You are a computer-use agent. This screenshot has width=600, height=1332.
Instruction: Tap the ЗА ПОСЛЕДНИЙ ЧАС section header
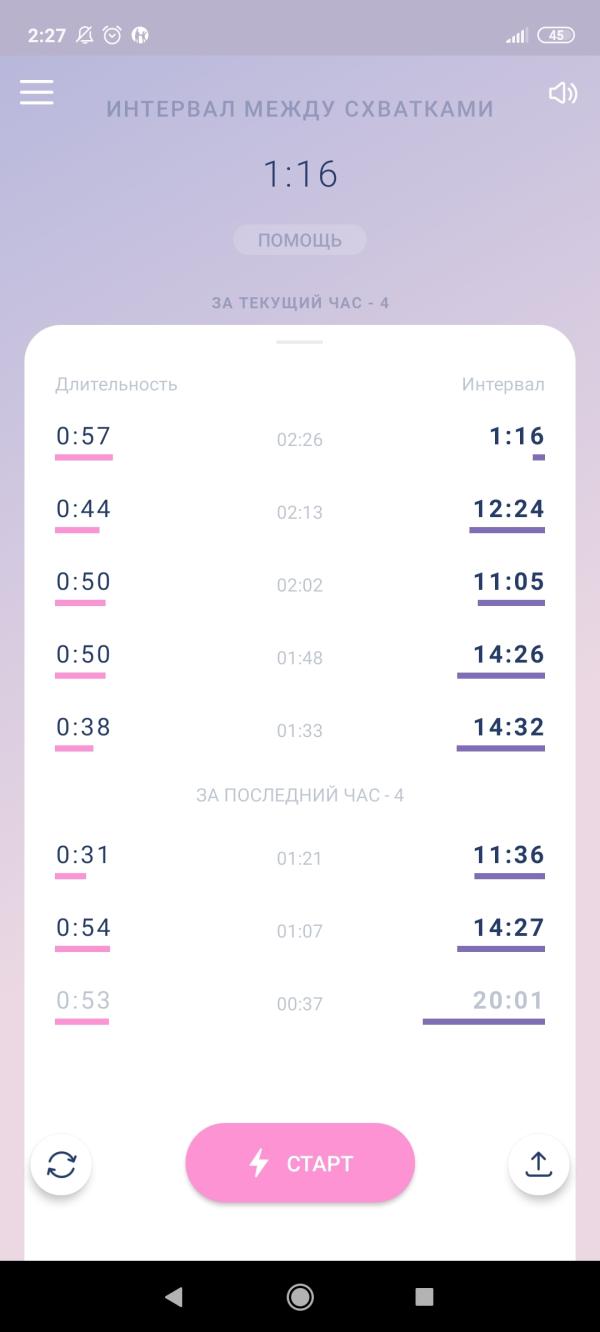tap(300, 796)
